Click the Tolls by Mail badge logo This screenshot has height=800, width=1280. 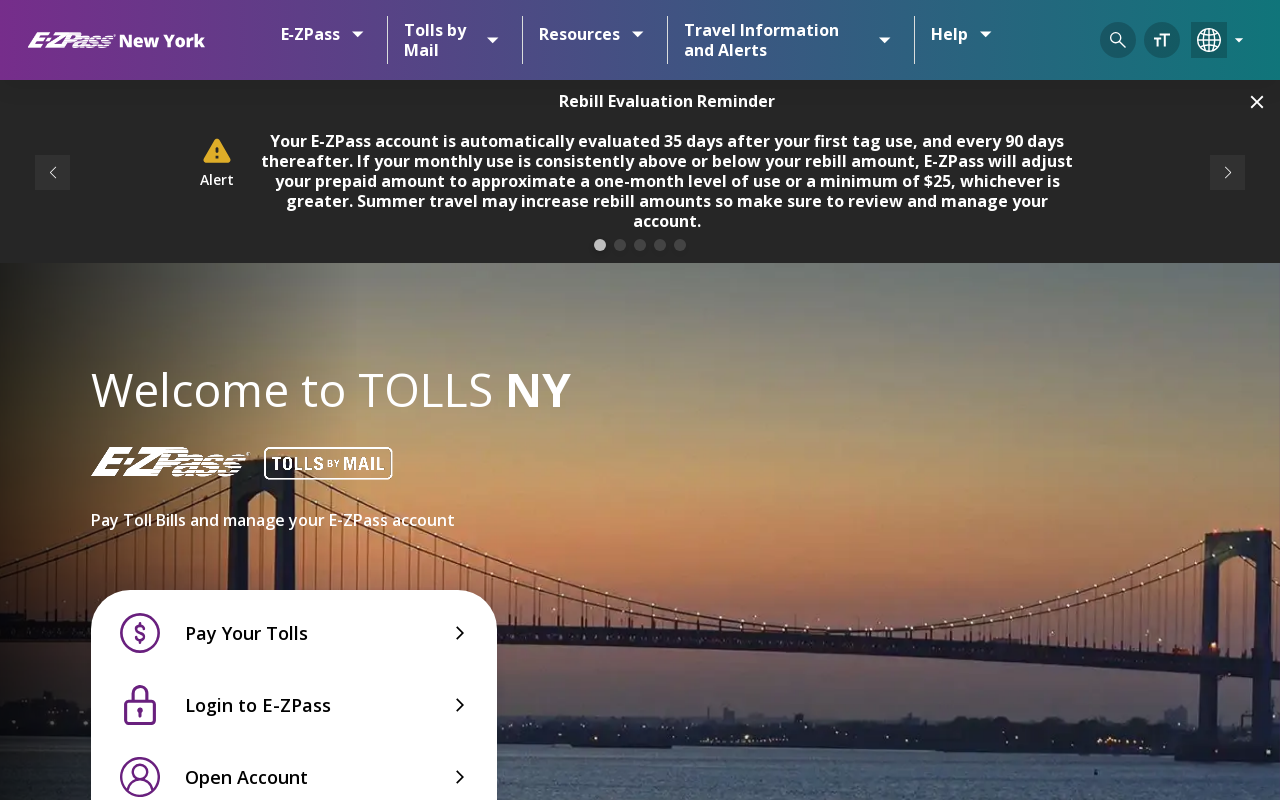[328, 463]
